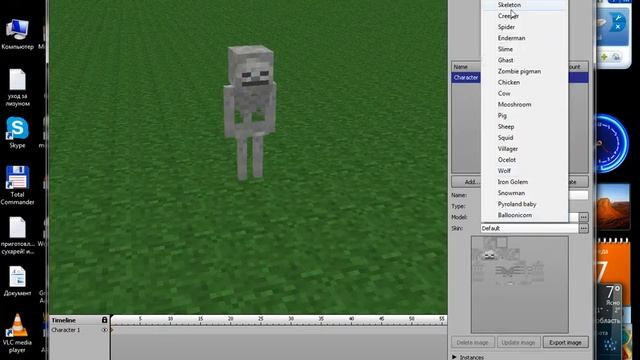640x360 pixels.
Task: Open the Документ desktop file
Action: coord(17,282)
